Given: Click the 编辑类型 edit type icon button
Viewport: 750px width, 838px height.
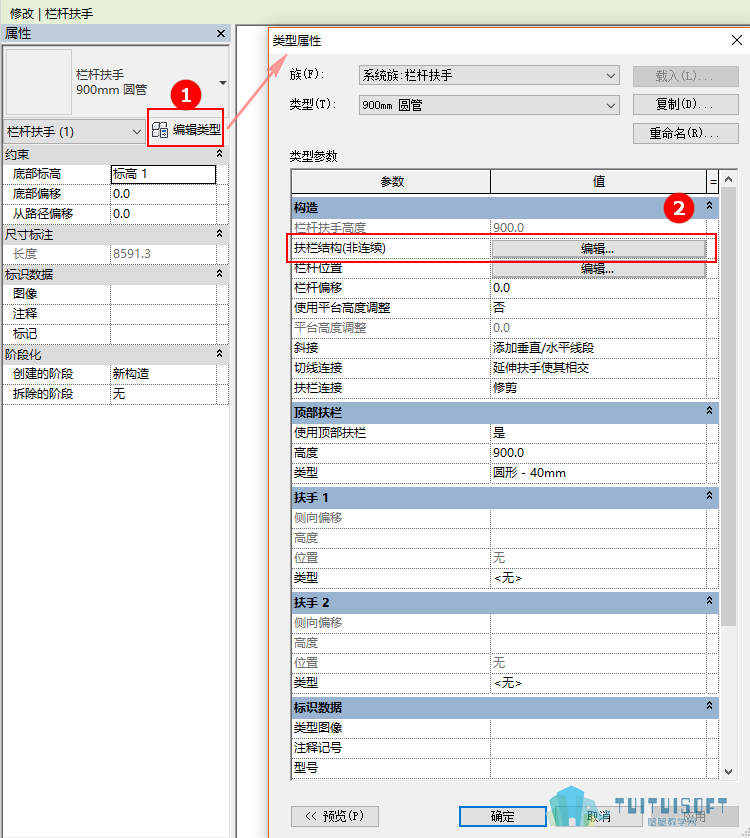Looking at the screenshot, I should 185,129.
